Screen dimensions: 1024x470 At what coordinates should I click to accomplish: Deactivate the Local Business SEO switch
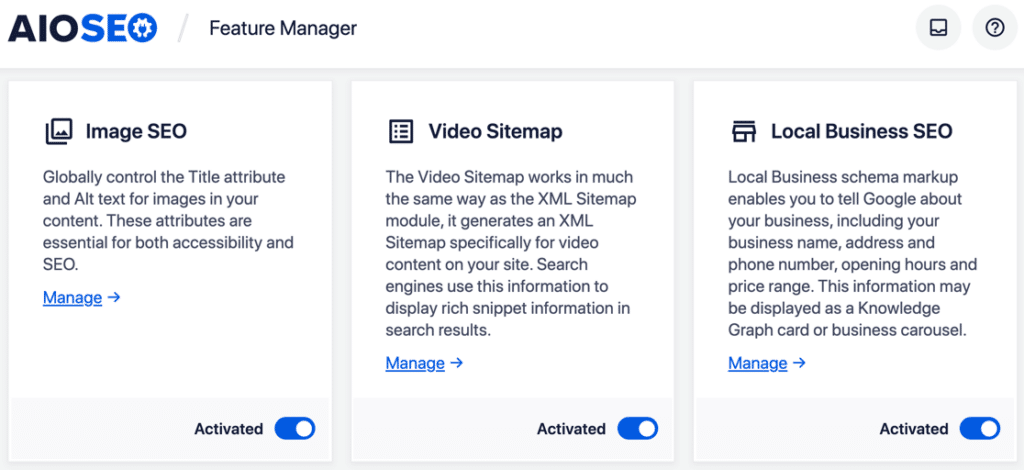(x=979, y=429)
